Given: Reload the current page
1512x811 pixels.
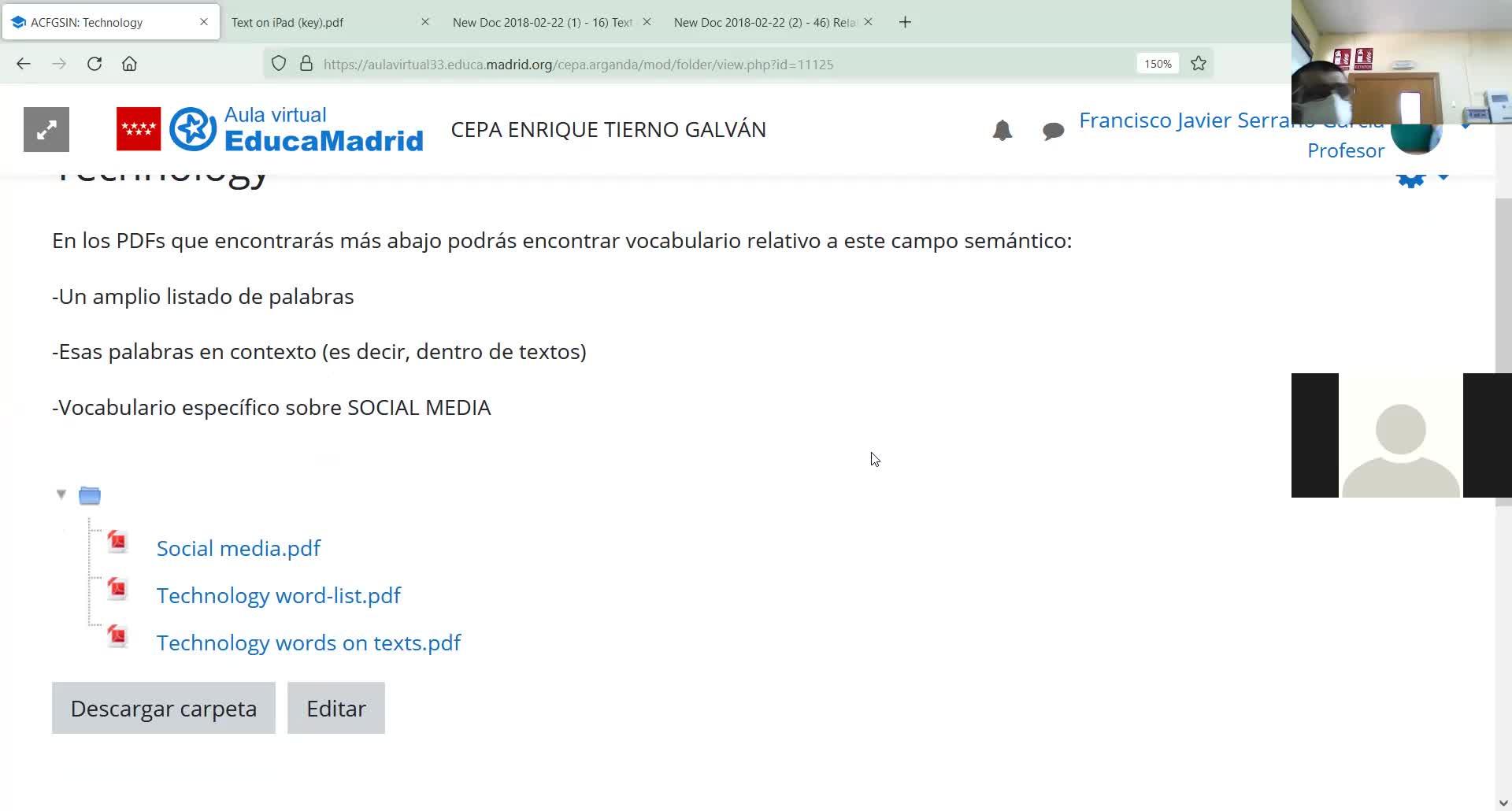Looking at the screenshot, I should coord(94,64).
